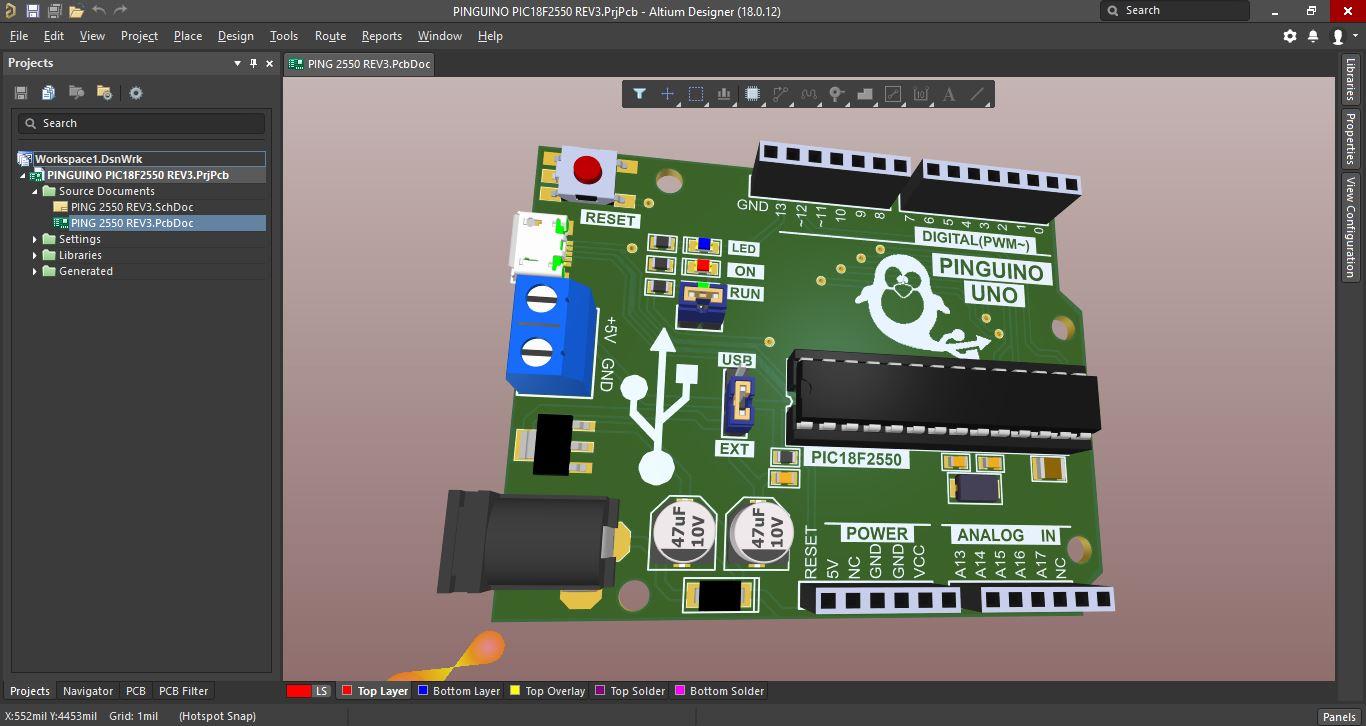The height and width of the screenshot is (726, 1366).
Task: Click the Place Keepout boxed-line tool icon
Action: 893,94
